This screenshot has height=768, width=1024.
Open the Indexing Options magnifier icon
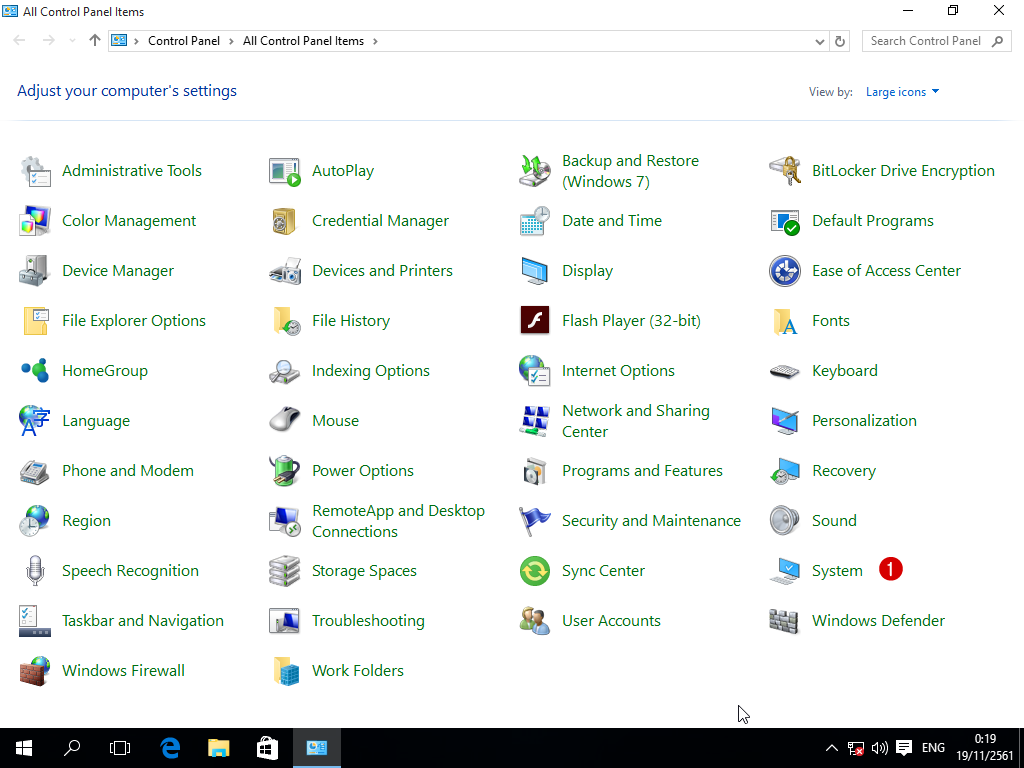(285, 371)
